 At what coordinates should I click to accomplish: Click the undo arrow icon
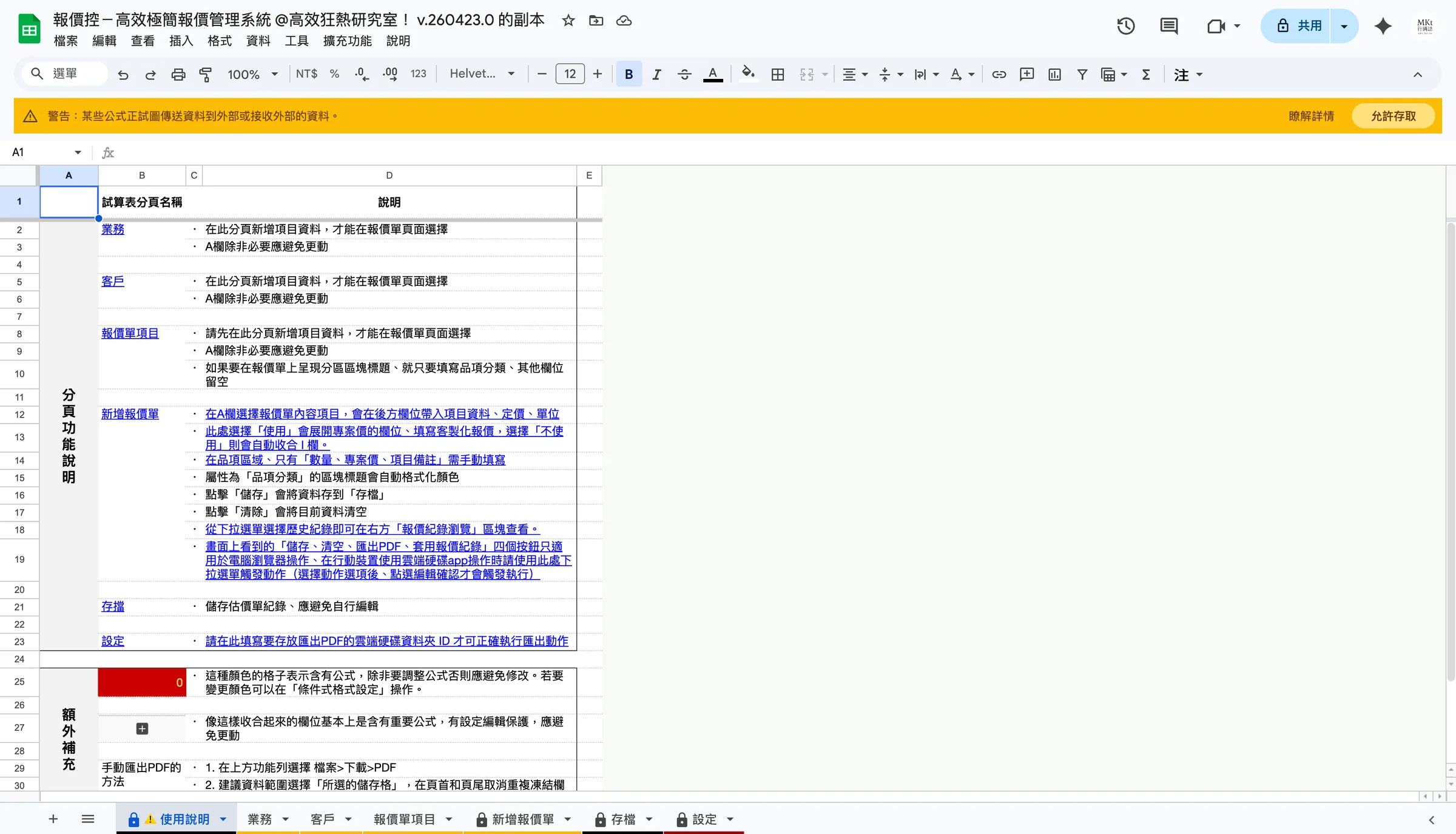(x=123, y=74)
